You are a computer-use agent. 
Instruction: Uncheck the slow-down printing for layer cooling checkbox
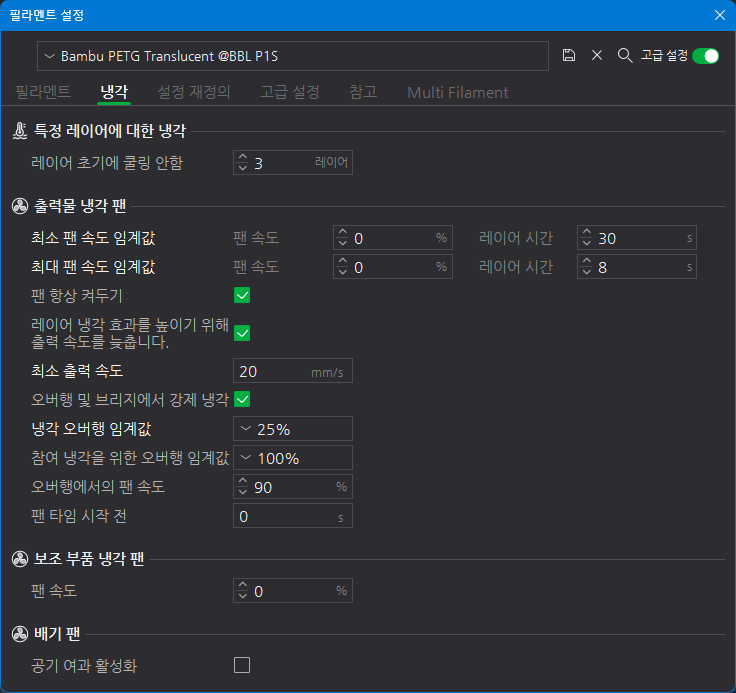(x=242, y=333)
